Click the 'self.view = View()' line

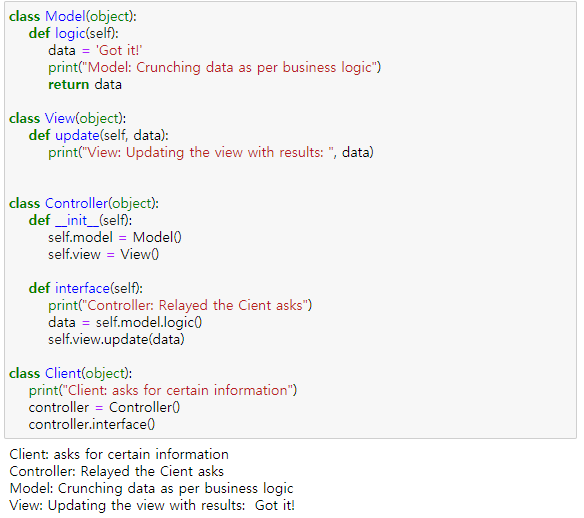pyautogui.click(x=104, y=254)
